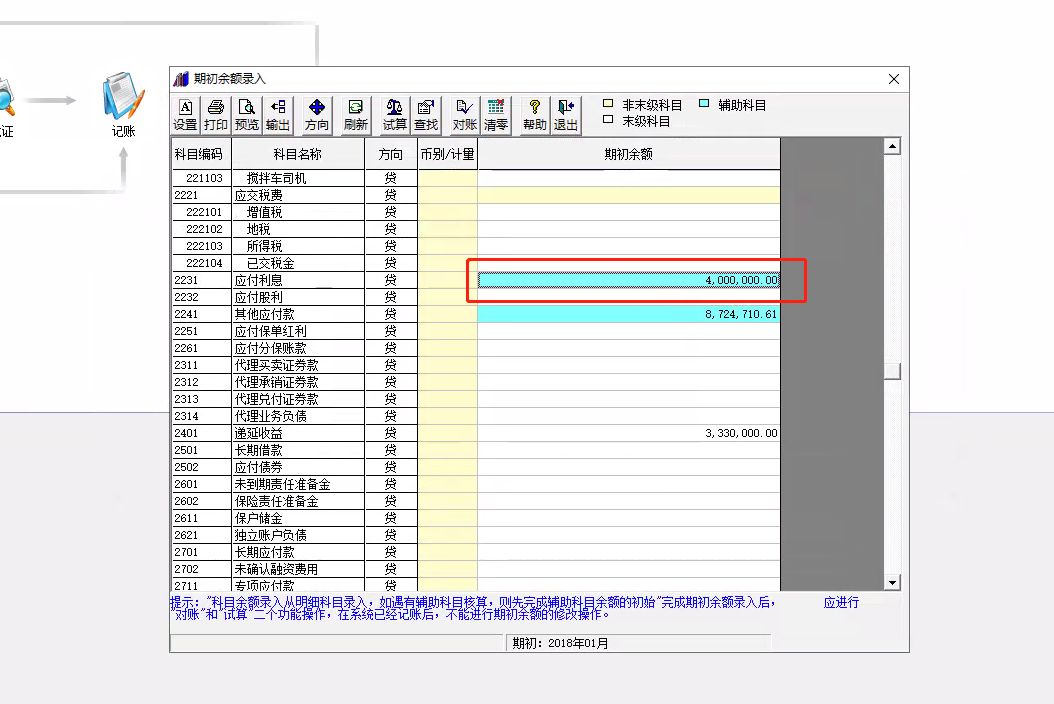
Task: Click the 币别/计量 cell for 应付股利
Action: (x=447, y=297)
